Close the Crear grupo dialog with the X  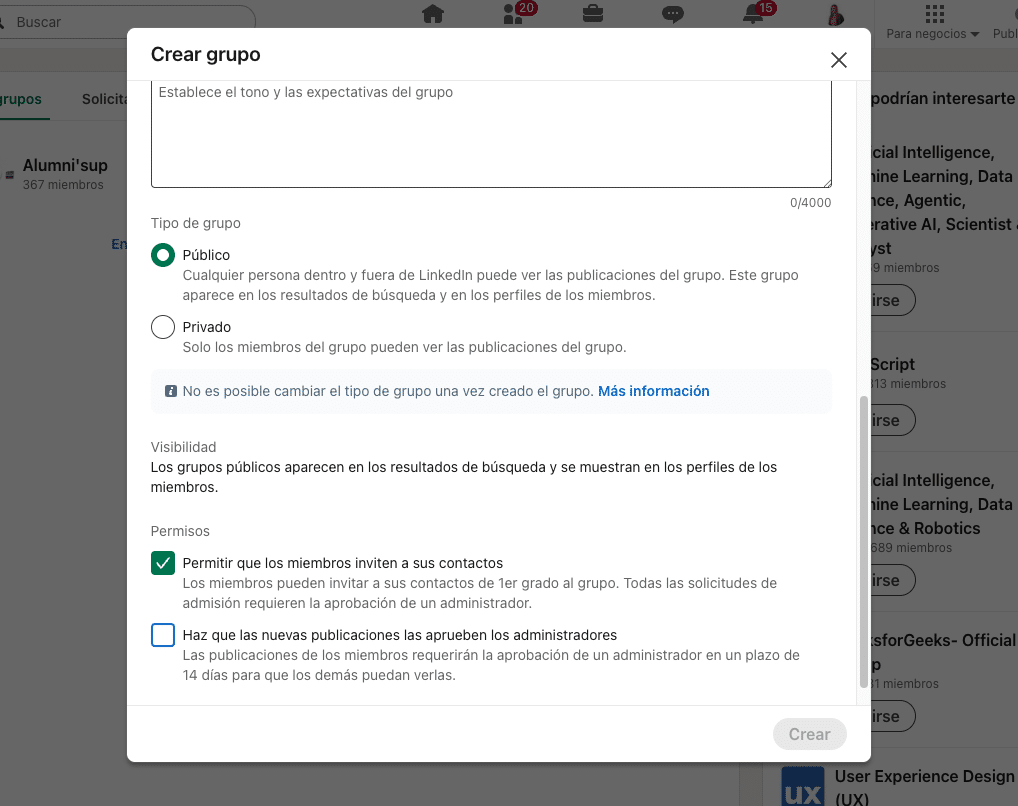point(838,60)
